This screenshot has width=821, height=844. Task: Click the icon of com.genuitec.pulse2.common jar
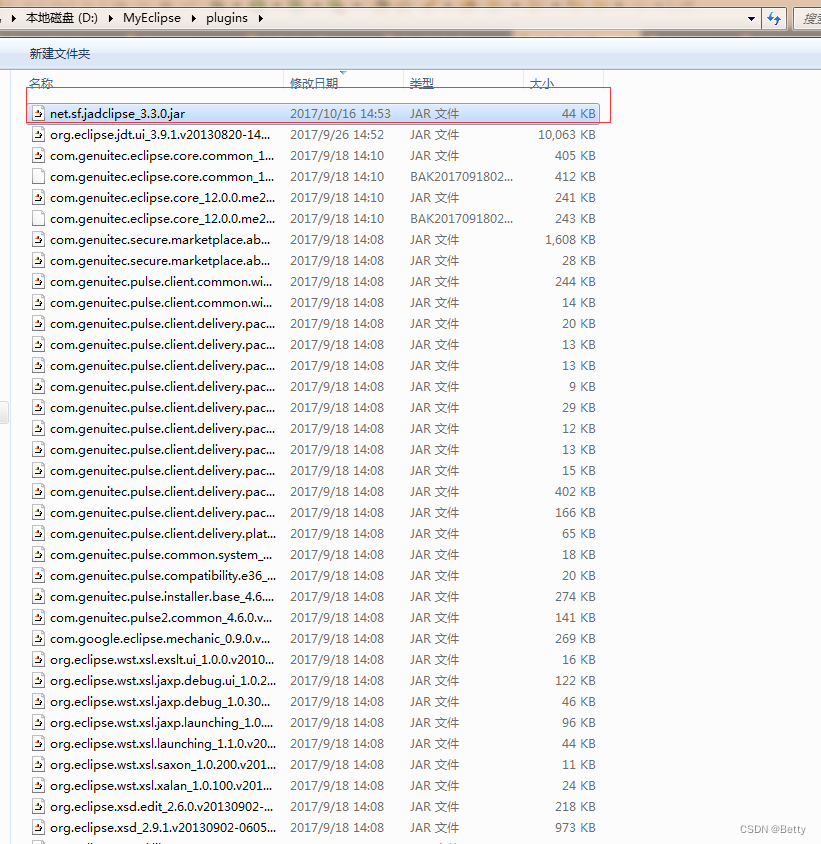coord(38,617)
